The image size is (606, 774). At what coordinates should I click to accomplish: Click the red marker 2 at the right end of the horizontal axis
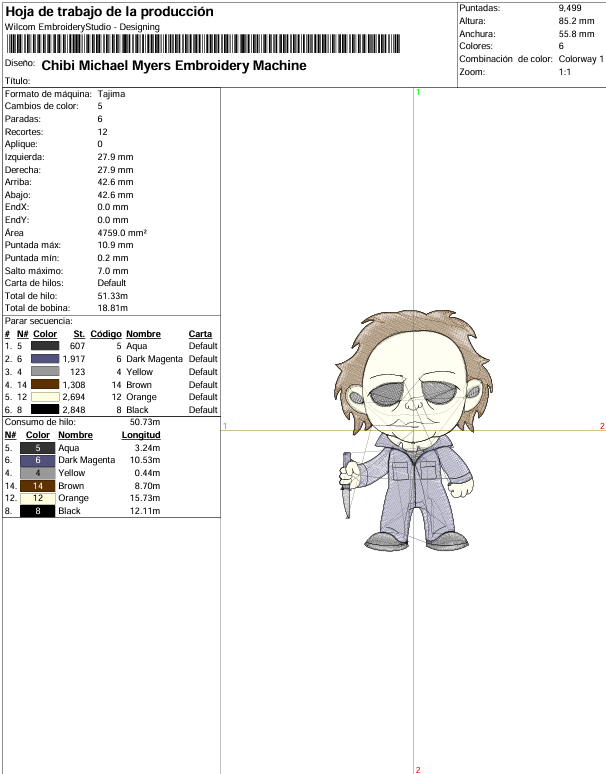click(x=602, y=426)
